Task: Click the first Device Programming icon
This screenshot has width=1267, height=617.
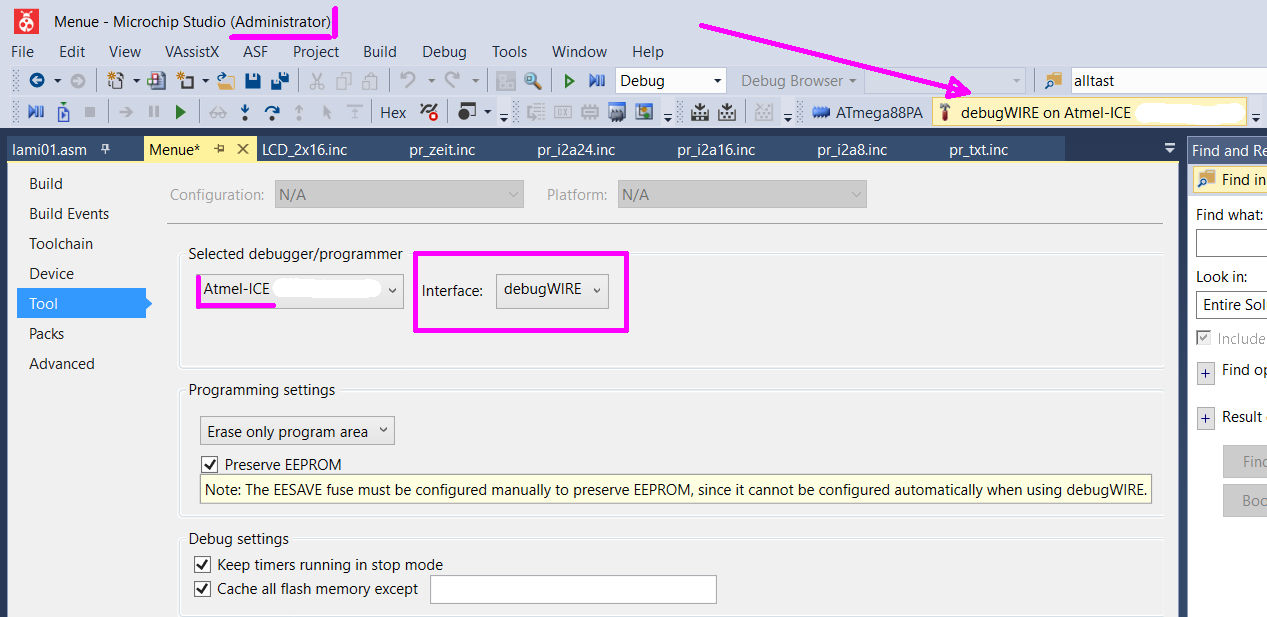Action: (700, 112)
